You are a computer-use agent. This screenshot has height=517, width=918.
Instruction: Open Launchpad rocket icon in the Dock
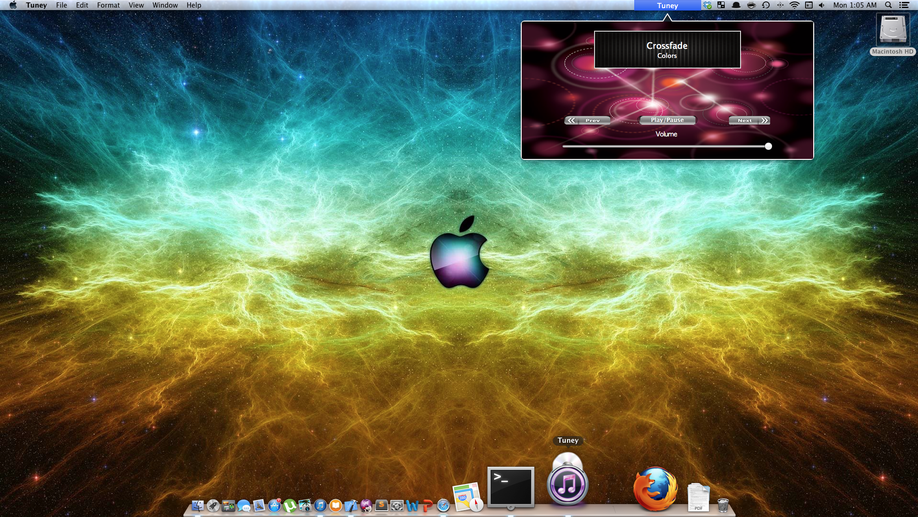click(x=213, y=505)
